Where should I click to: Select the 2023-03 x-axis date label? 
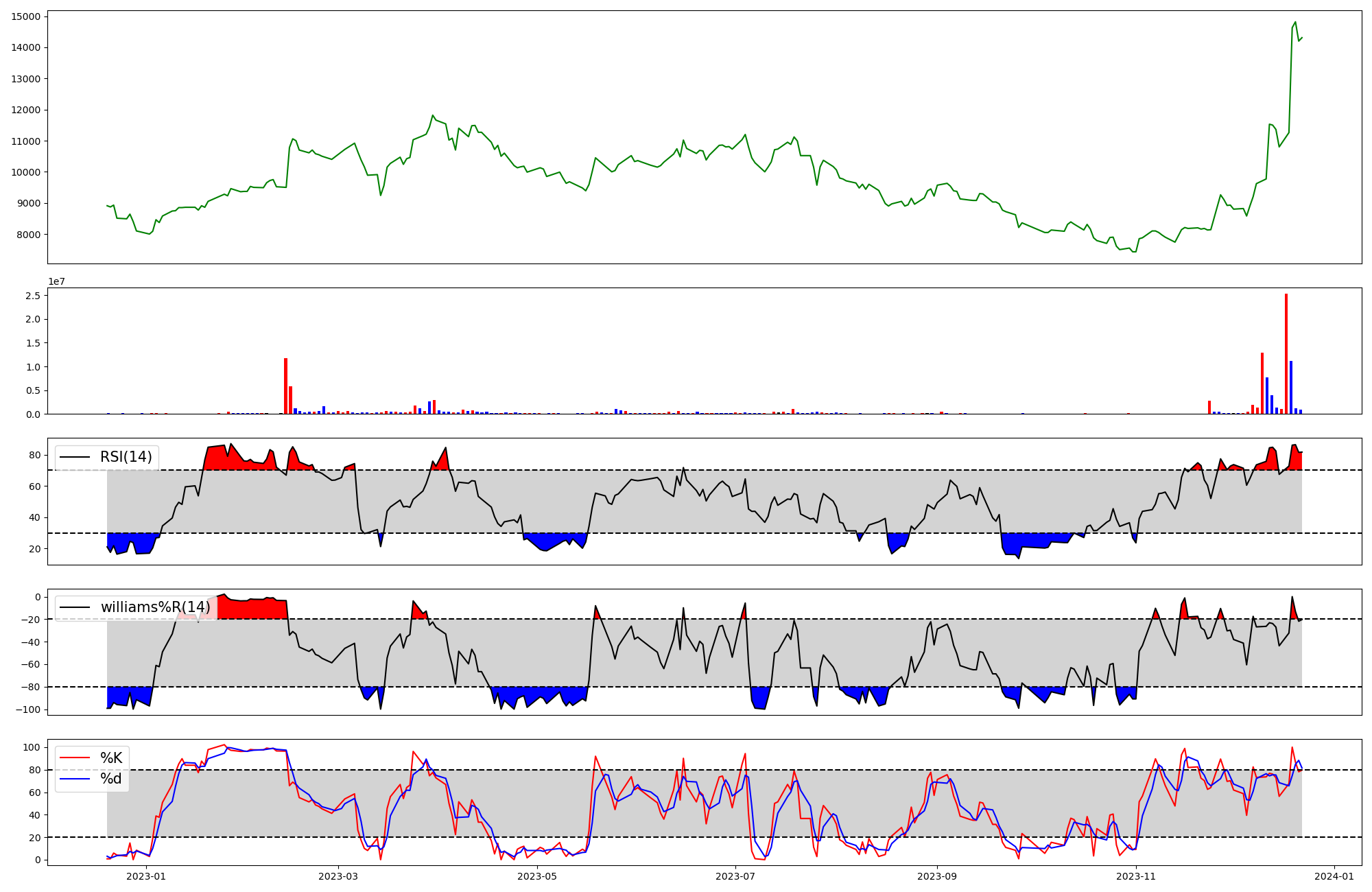click(338, 876)
